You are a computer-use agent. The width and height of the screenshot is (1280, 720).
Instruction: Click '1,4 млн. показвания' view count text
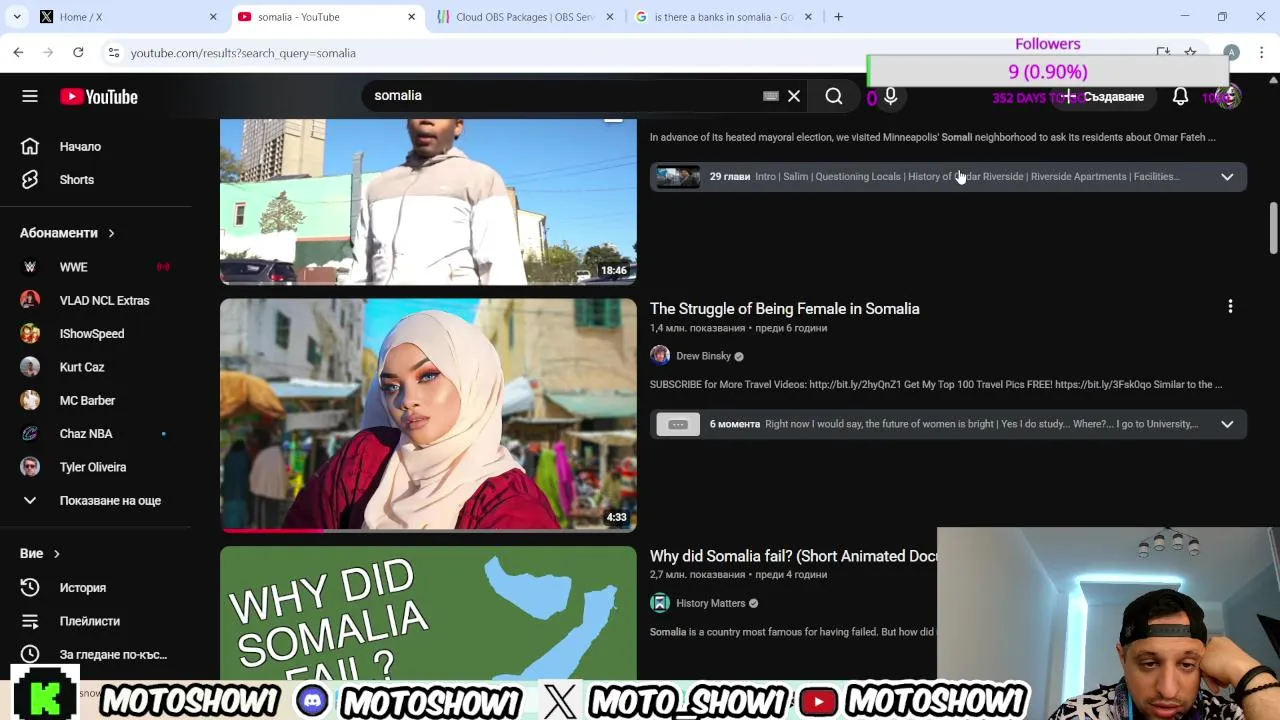[x=698, y=328]
